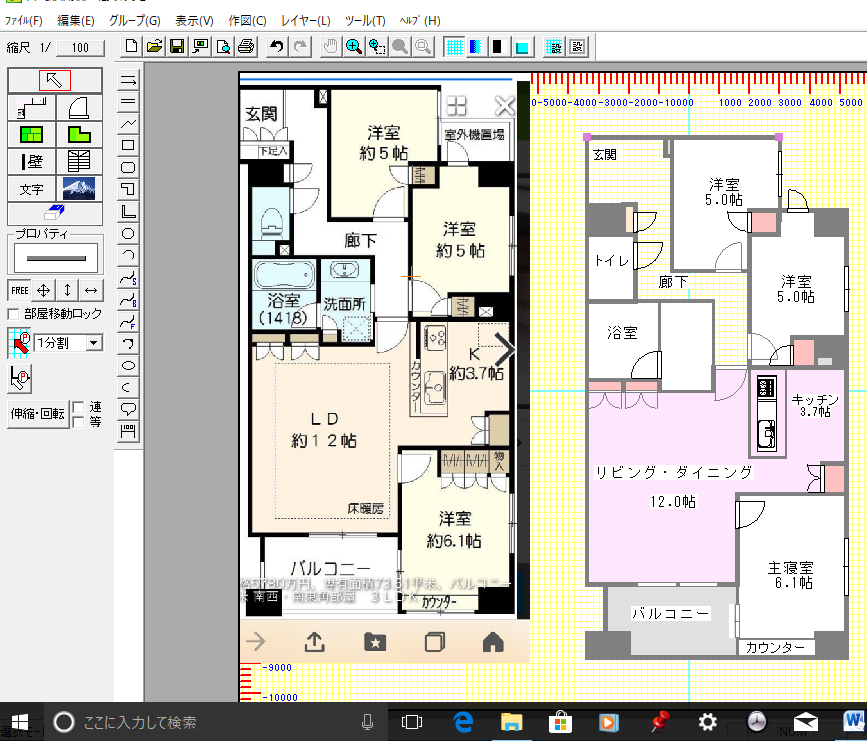Select the arrow pointer tool
The image size is (867, 741).
tap(55, 80)
